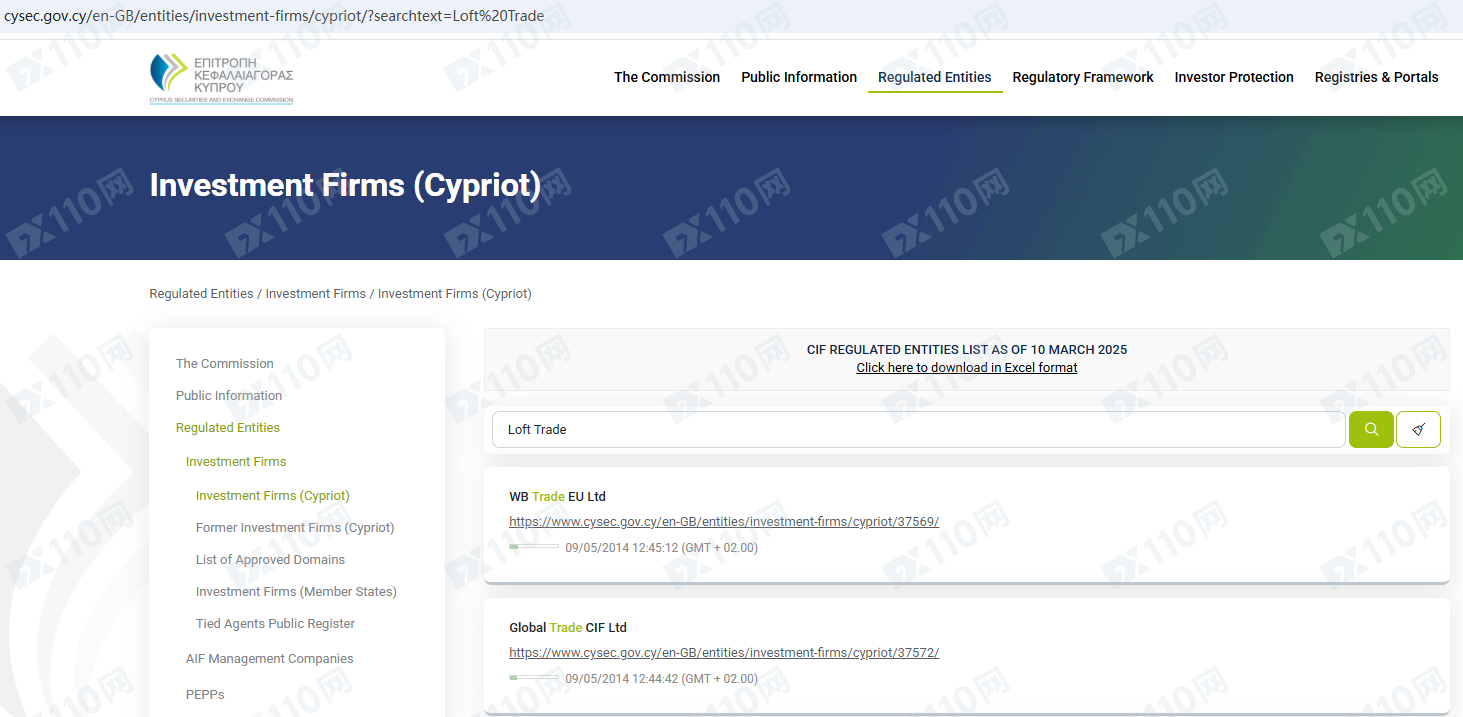The image size is (1463, 717).
Task: Open Public Information top menu
Action: (x=798, y=77)
